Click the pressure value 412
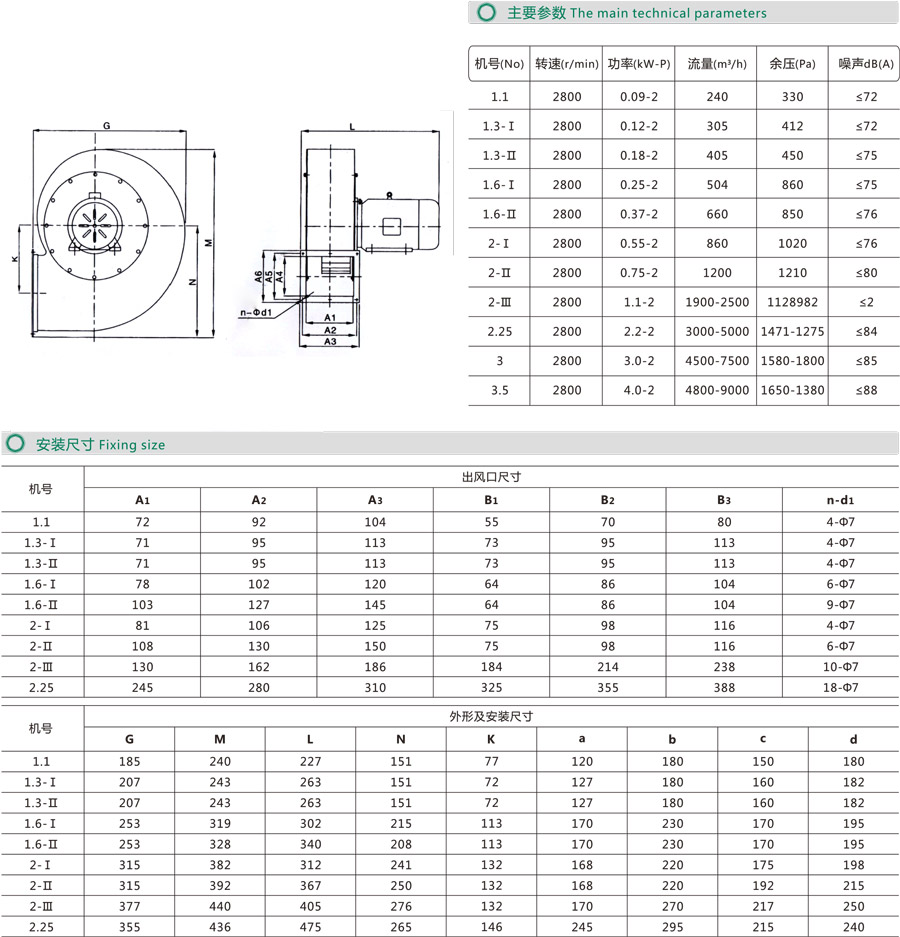This screenshot has height=937, width=900. pyautogui.click(x=792, y=126)
